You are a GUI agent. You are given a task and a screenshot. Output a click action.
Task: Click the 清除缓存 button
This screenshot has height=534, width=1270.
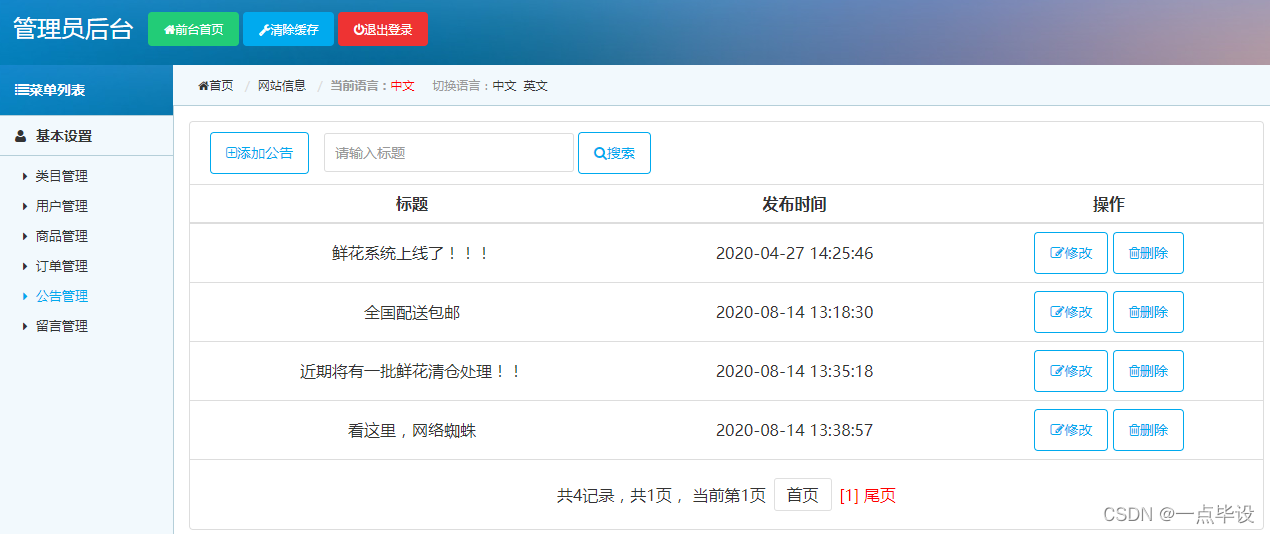pyautogui.click(x=288, y=29)
